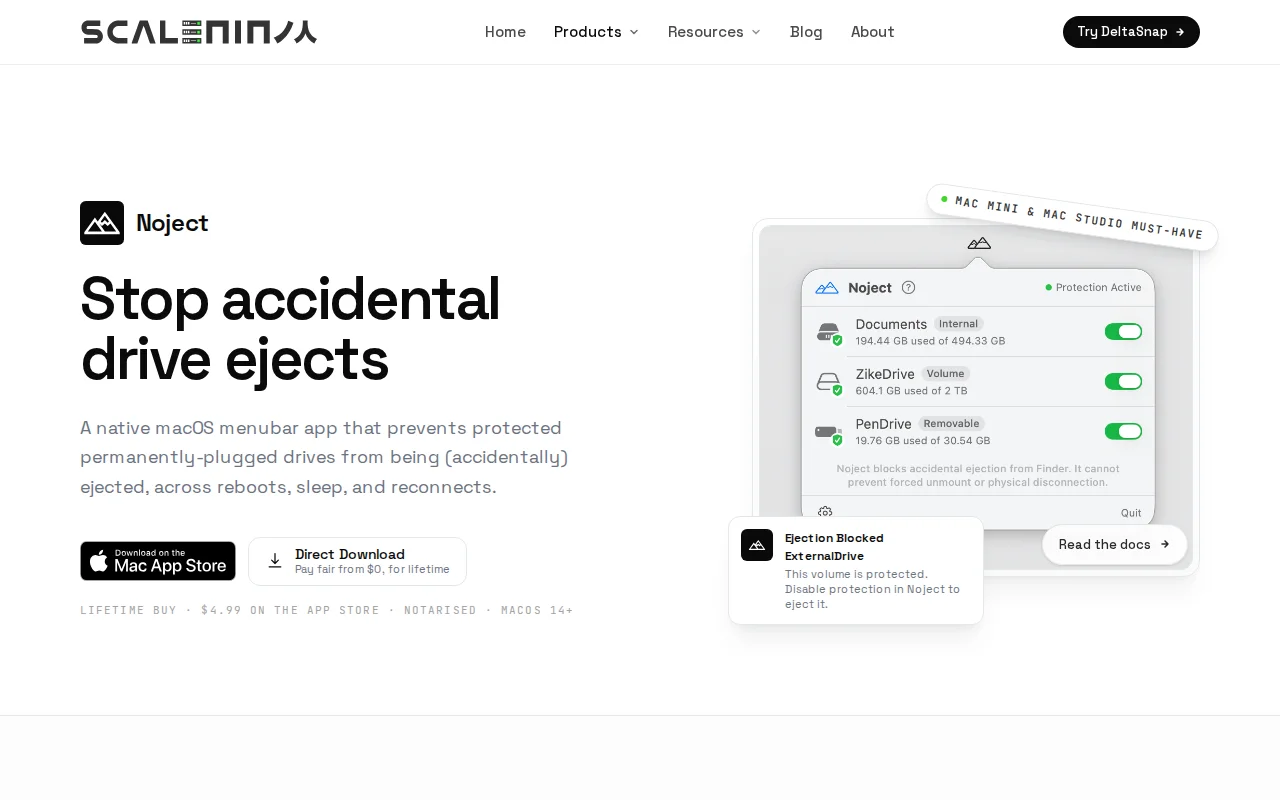
Task: Click the Protection Active status label
Action: coord(1098,287)
